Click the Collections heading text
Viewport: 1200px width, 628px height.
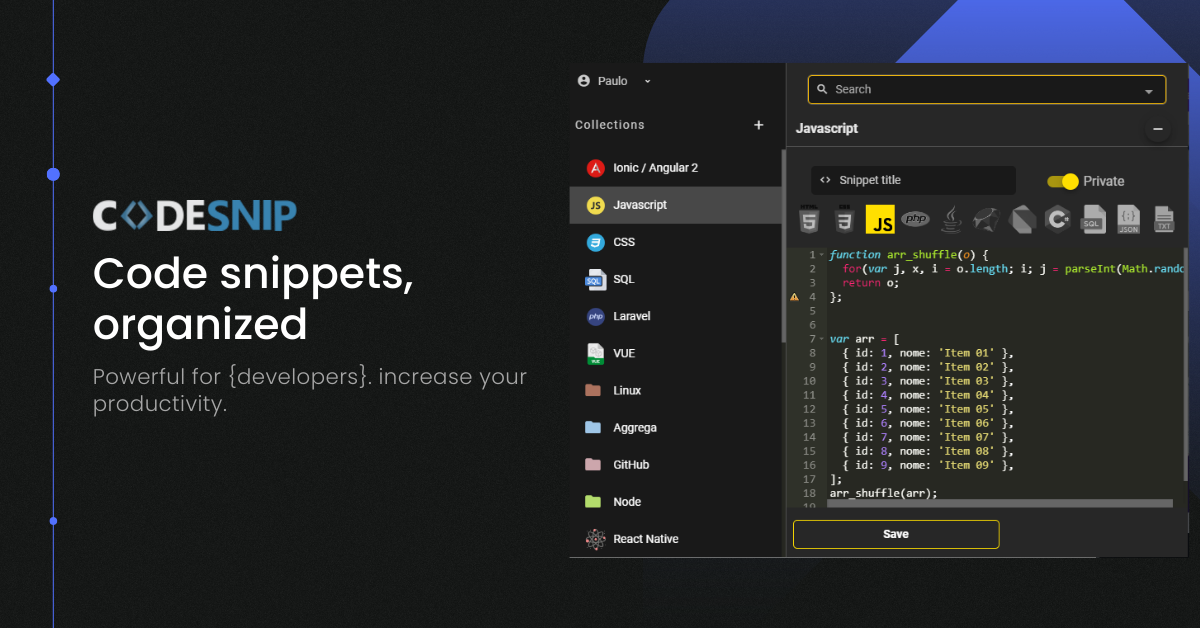pyautogui.click(x=610, y=125)
